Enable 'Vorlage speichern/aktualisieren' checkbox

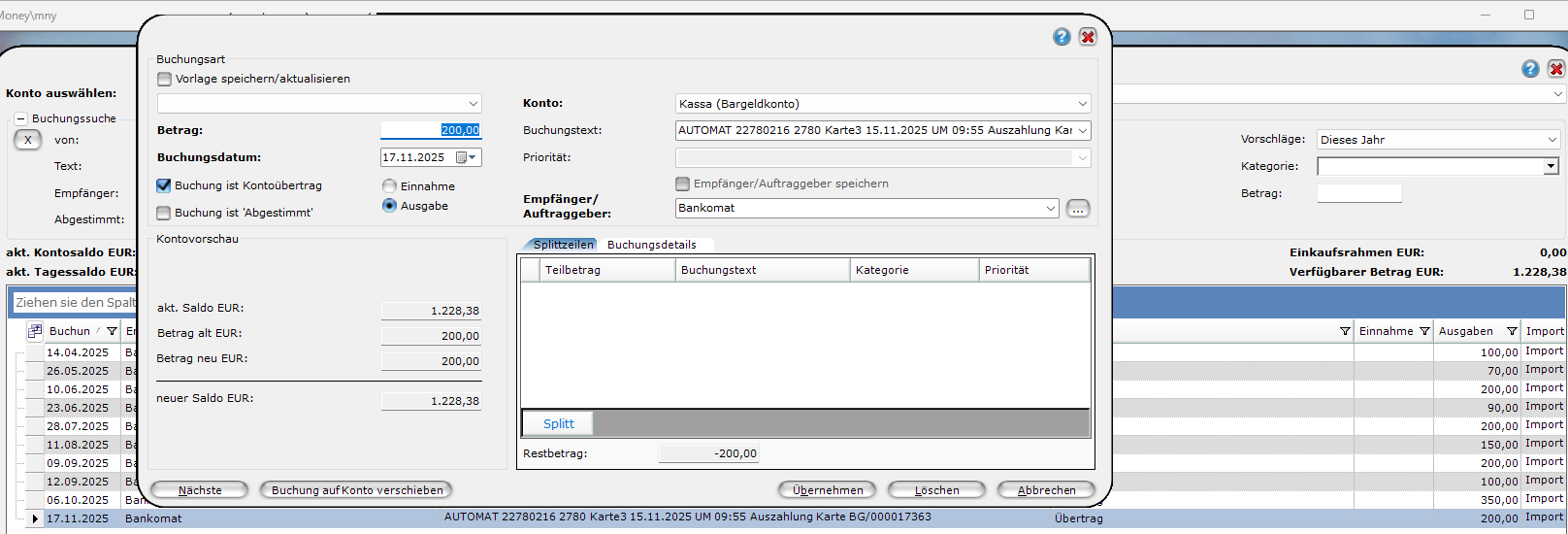165,80
